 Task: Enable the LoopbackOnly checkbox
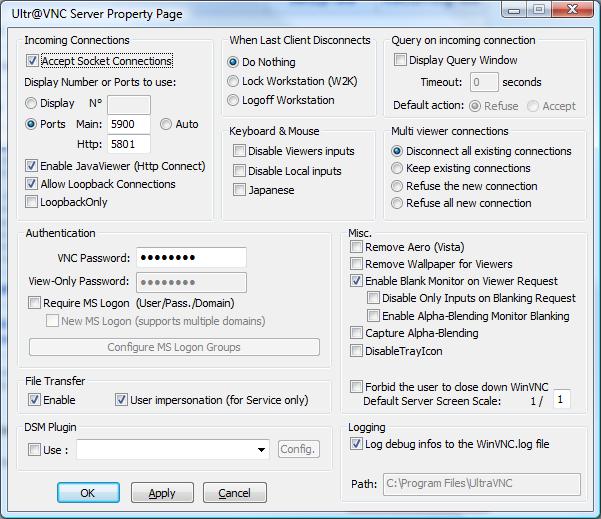tap(31, 202)
